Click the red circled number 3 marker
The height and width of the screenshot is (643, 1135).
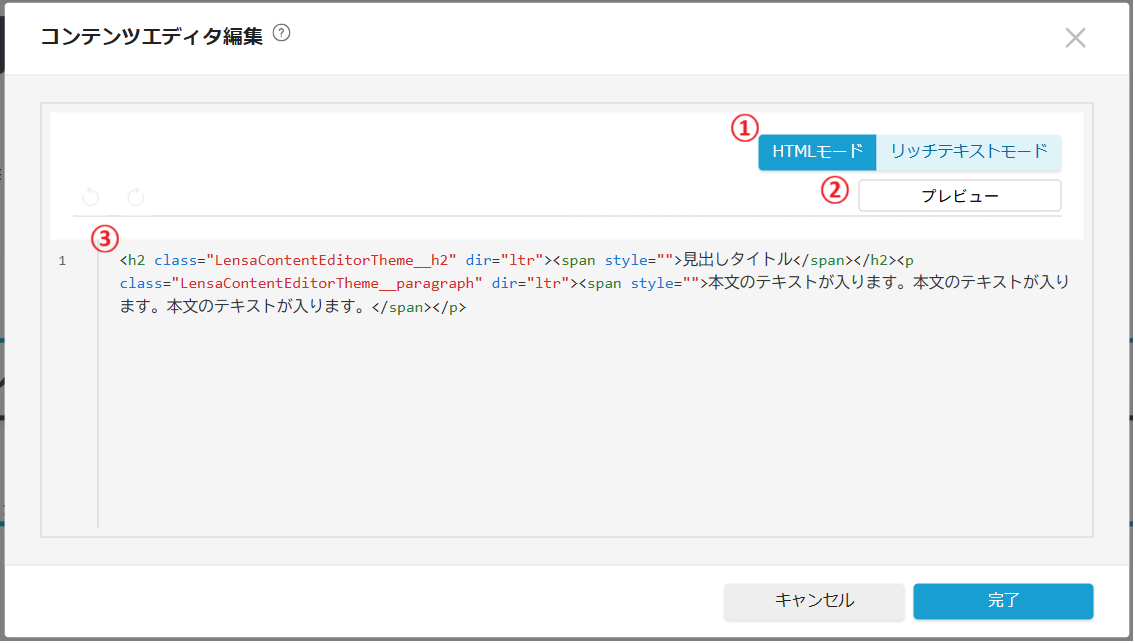click(x=104, y=239)
